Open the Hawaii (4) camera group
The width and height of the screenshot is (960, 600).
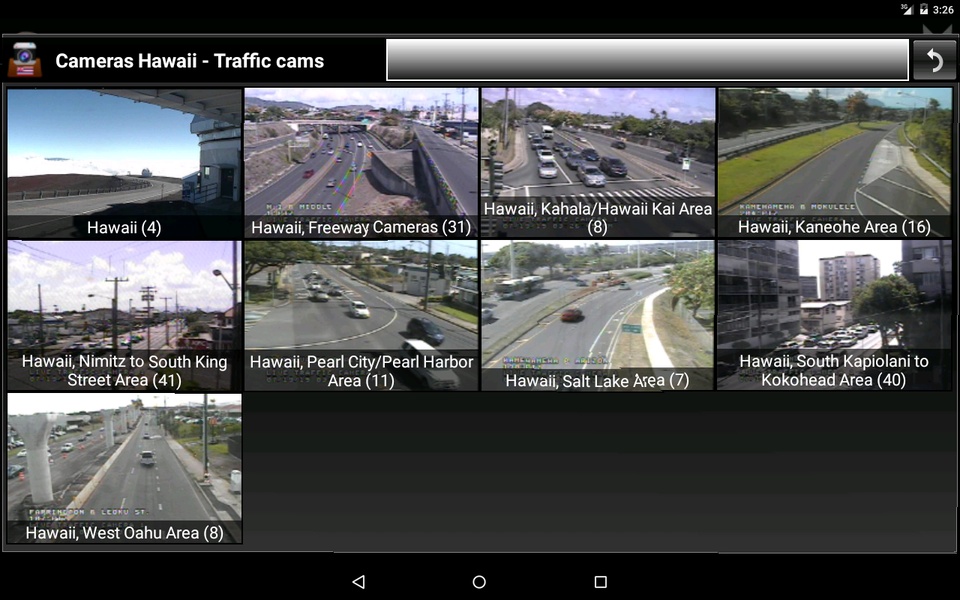pyautogui.click(x=124, y=163)
